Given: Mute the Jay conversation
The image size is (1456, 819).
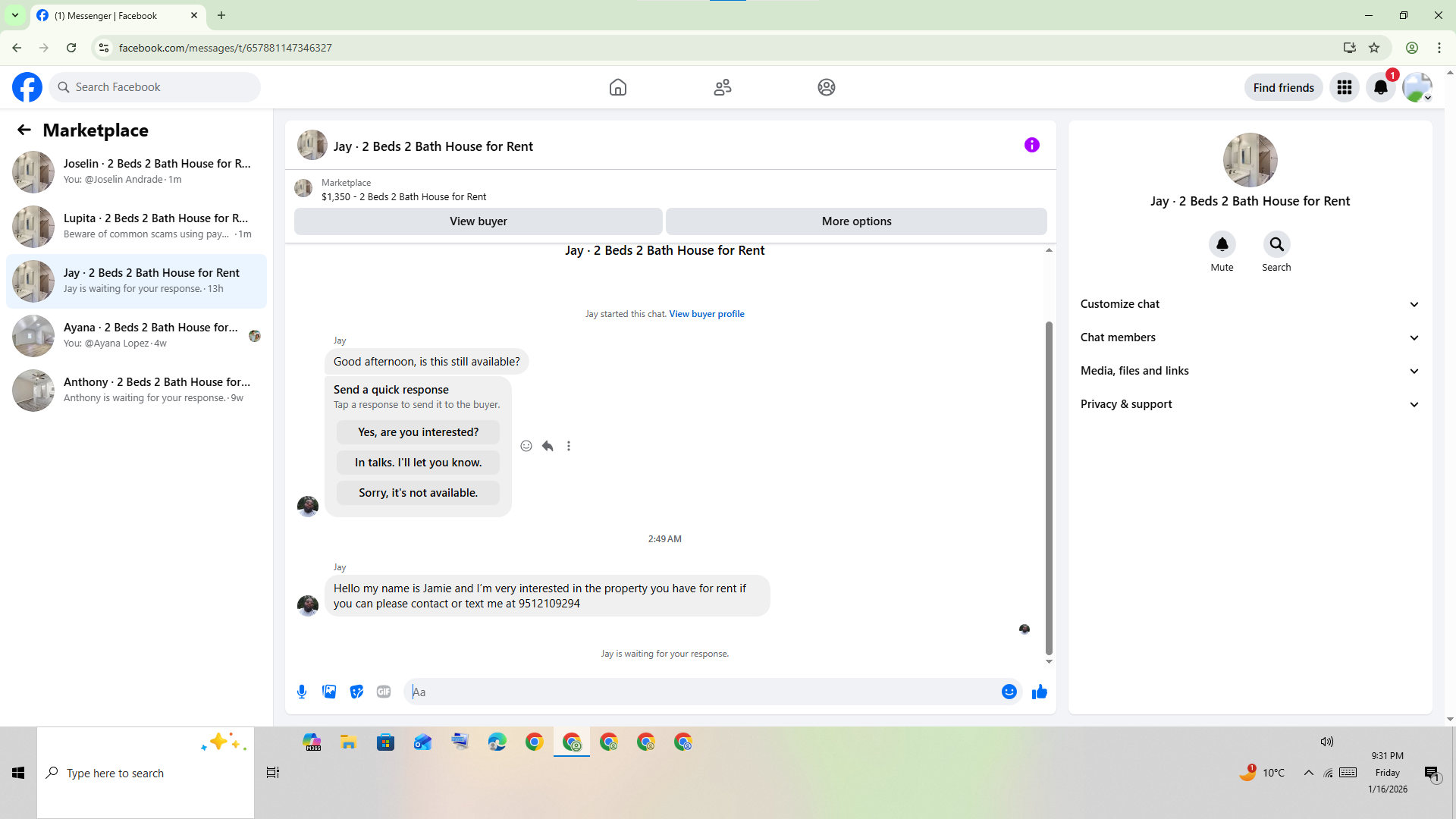Looking at the screenshot, I should pyautogui.click(x=1222, y=245).
